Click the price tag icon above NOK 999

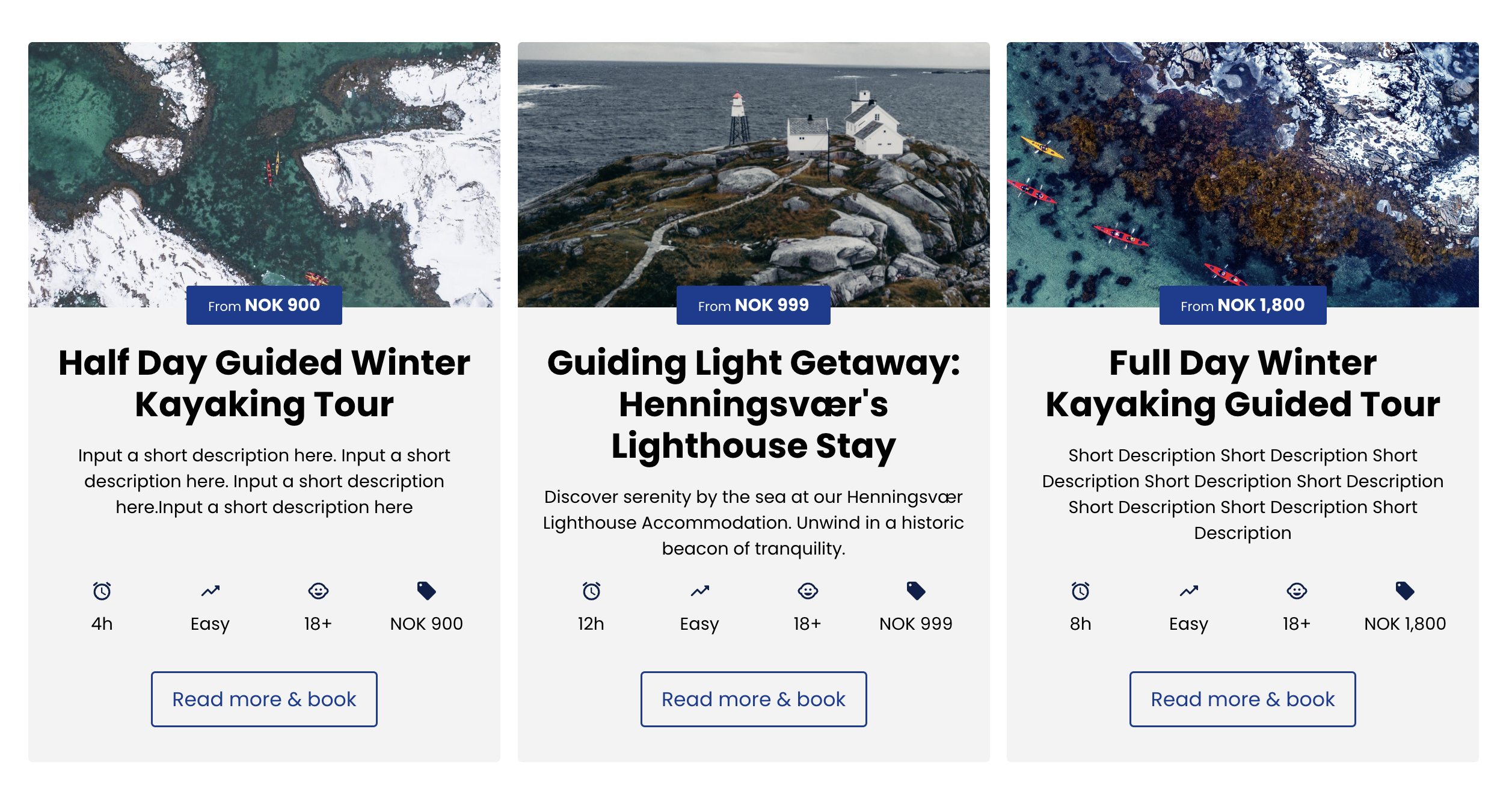coord(916,591)
